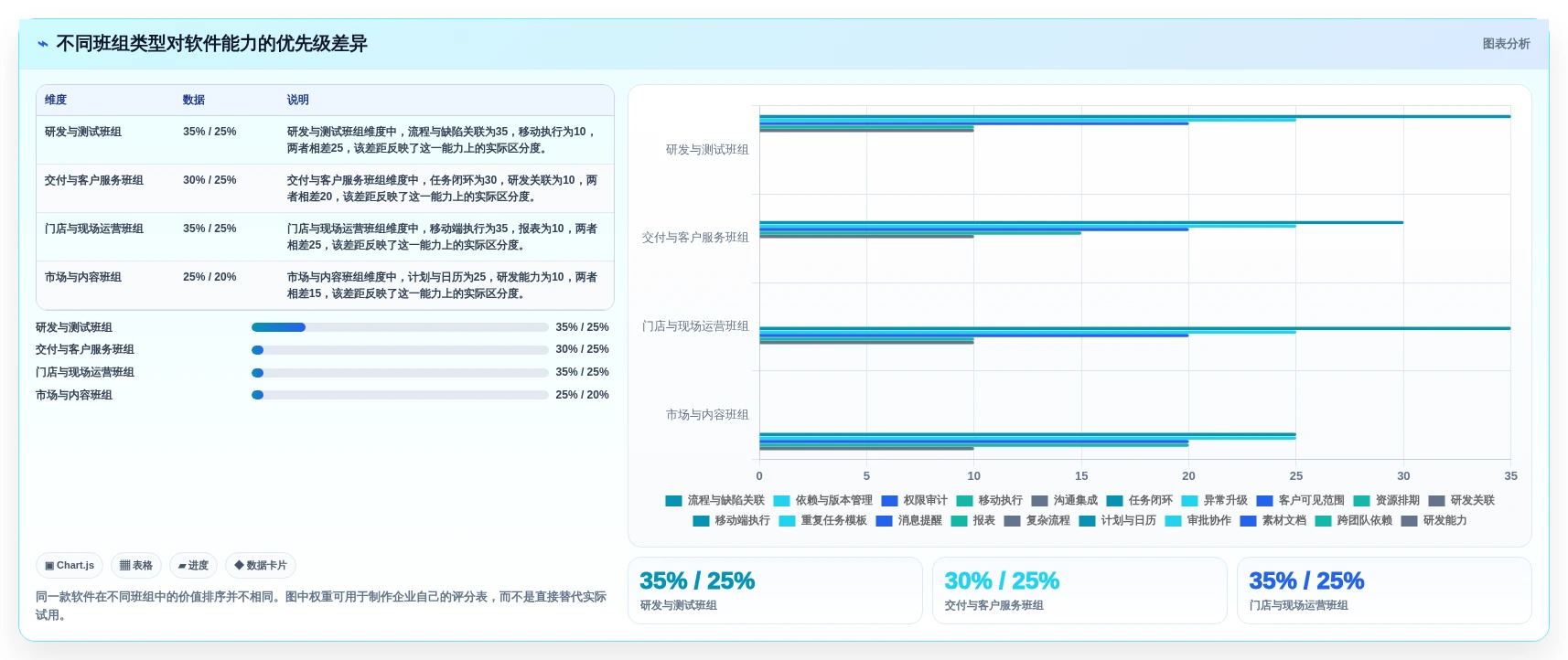Toggle 任务闭环 legend entry
Viewport: 1568px width, 660px height.
1140,501
